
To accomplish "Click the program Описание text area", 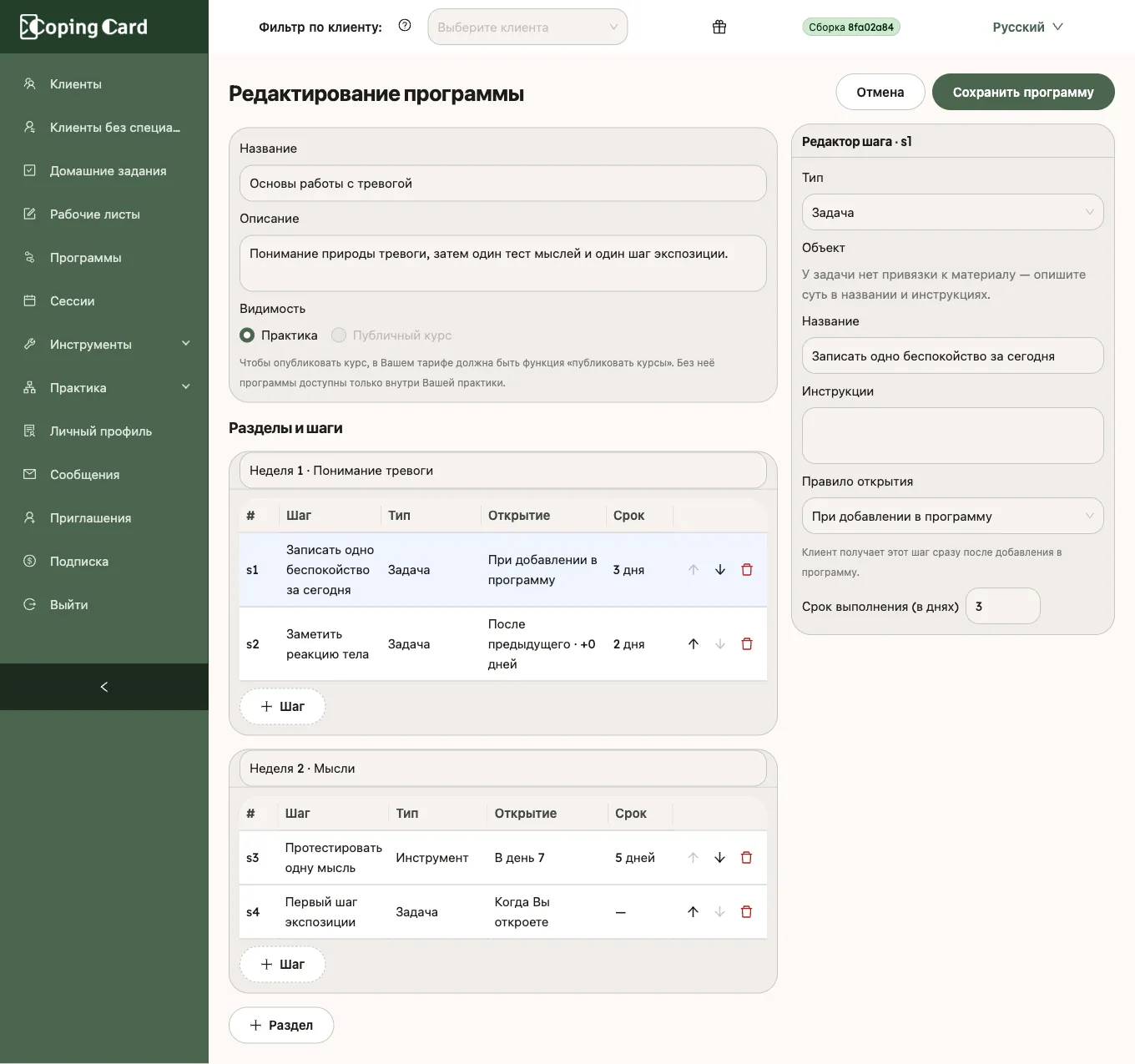I will coord(502,264).
